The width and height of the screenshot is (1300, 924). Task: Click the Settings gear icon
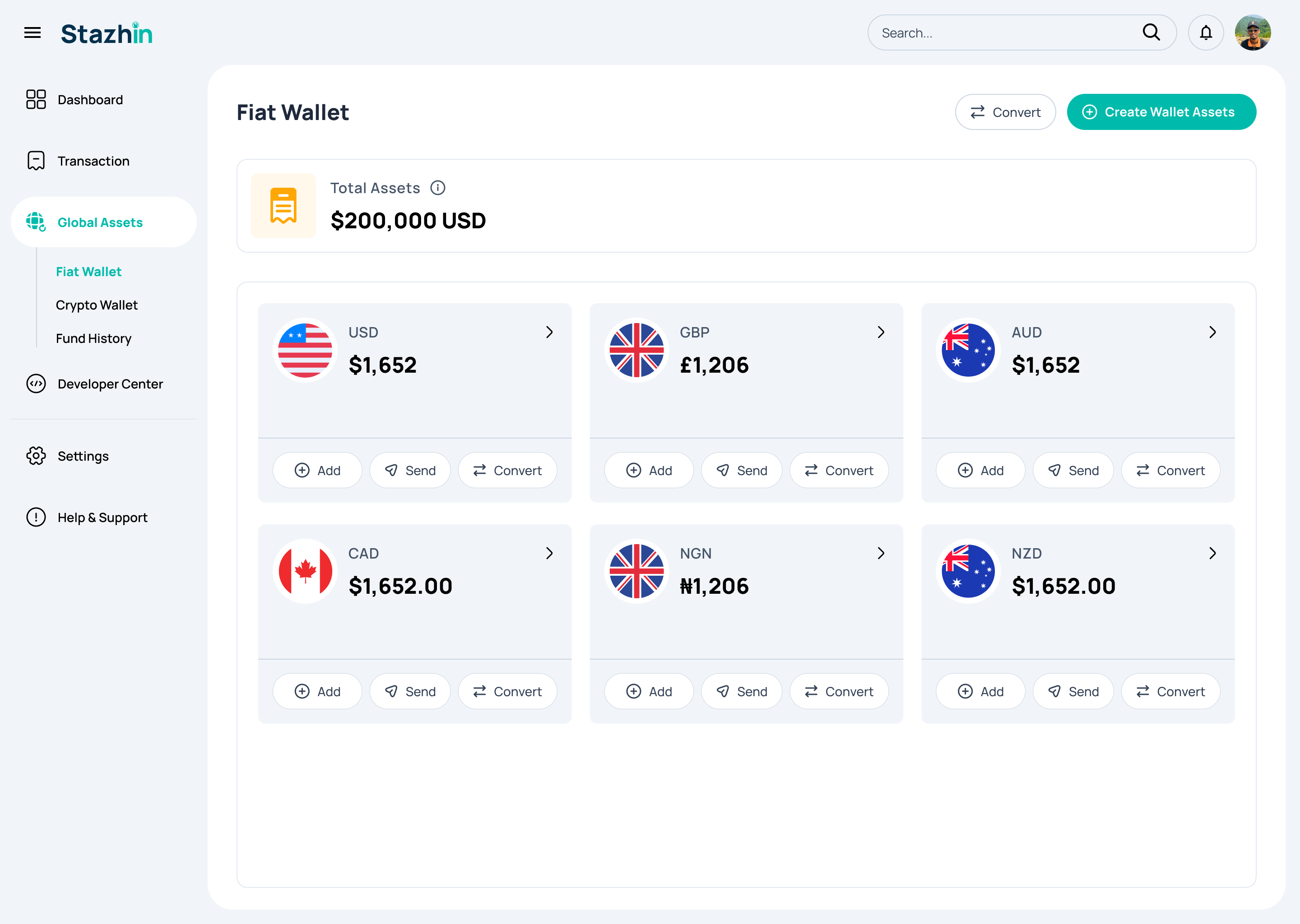pos(36,456)
